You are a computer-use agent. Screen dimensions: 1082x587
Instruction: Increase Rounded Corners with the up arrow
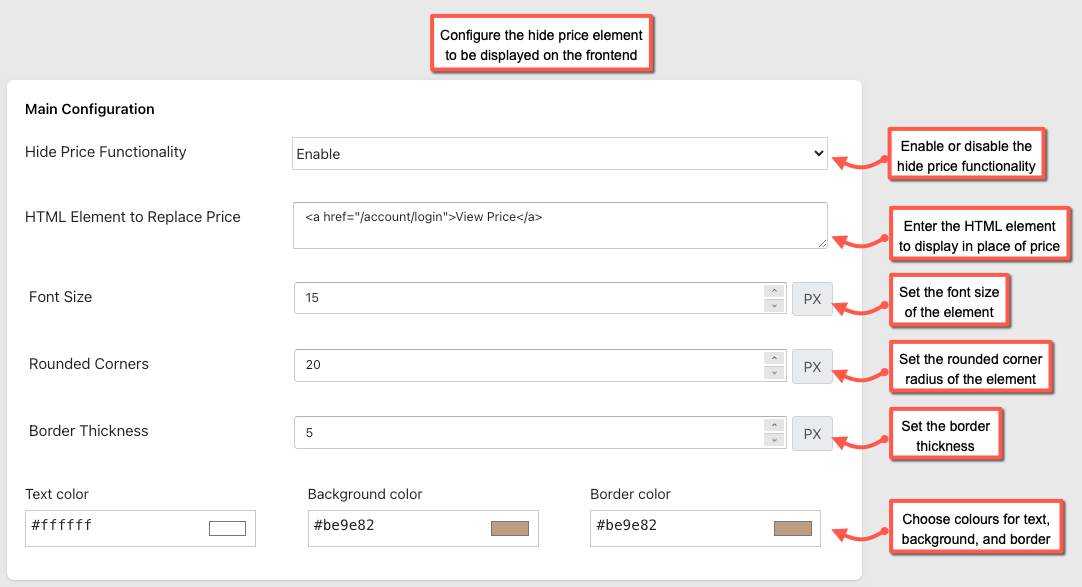[x=774, y=358]
